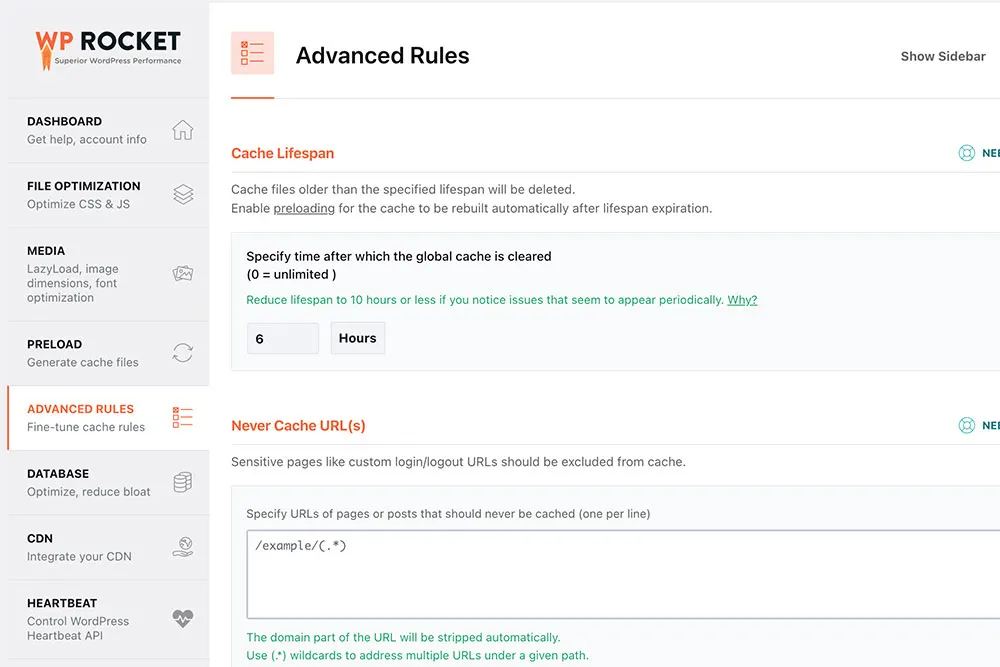Open the Hours unit dropdown
Viewport: 1000px width, 667px height.
click(357, 337)
